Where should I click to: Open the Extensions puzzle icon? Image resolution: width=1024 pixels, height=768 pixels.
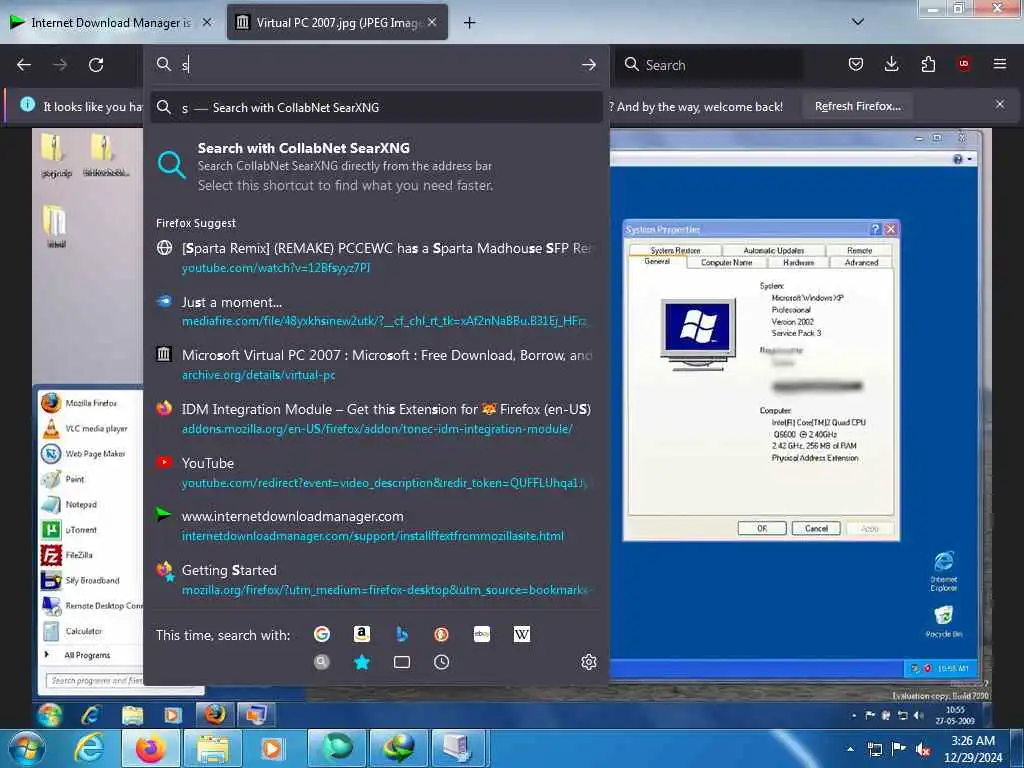(x=928, y=64)
